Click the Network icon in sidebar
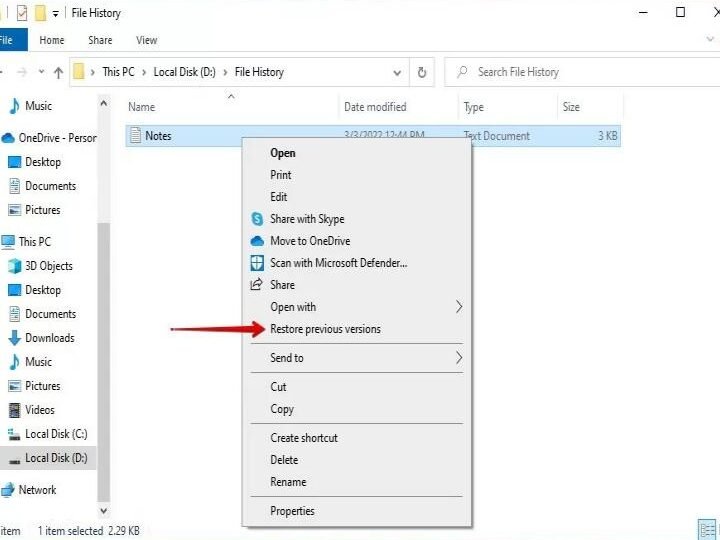Viewport: 720px width, 540px height. pos(8,490)
